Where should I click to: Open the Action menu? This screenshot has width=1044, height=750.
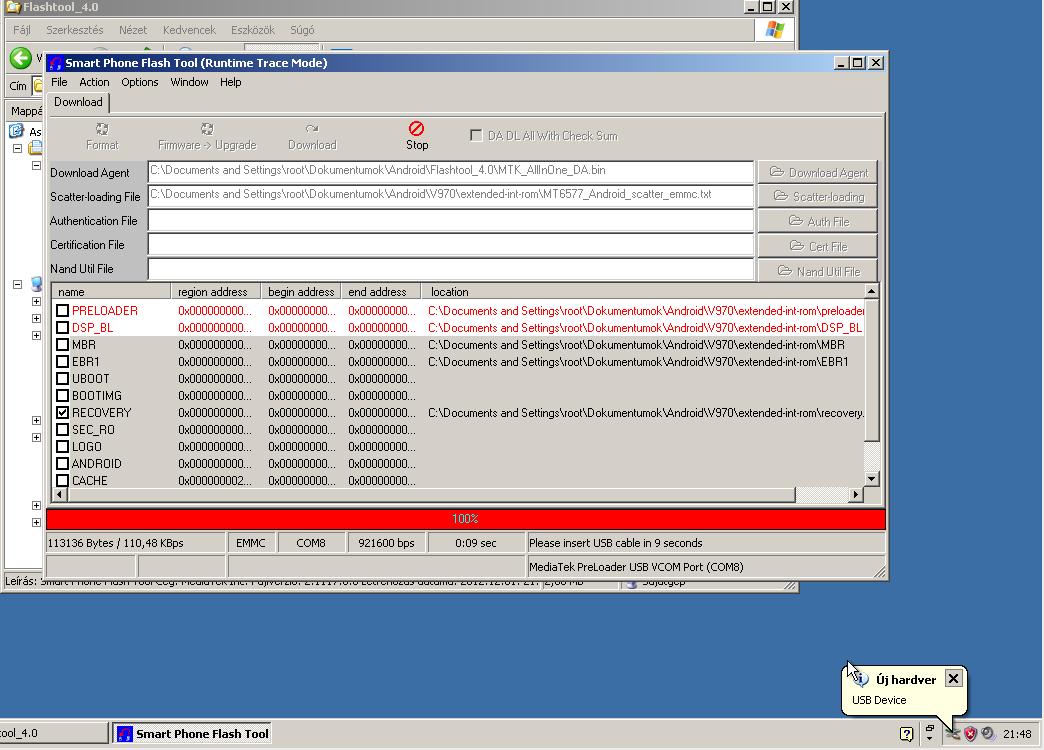point(94,82)
